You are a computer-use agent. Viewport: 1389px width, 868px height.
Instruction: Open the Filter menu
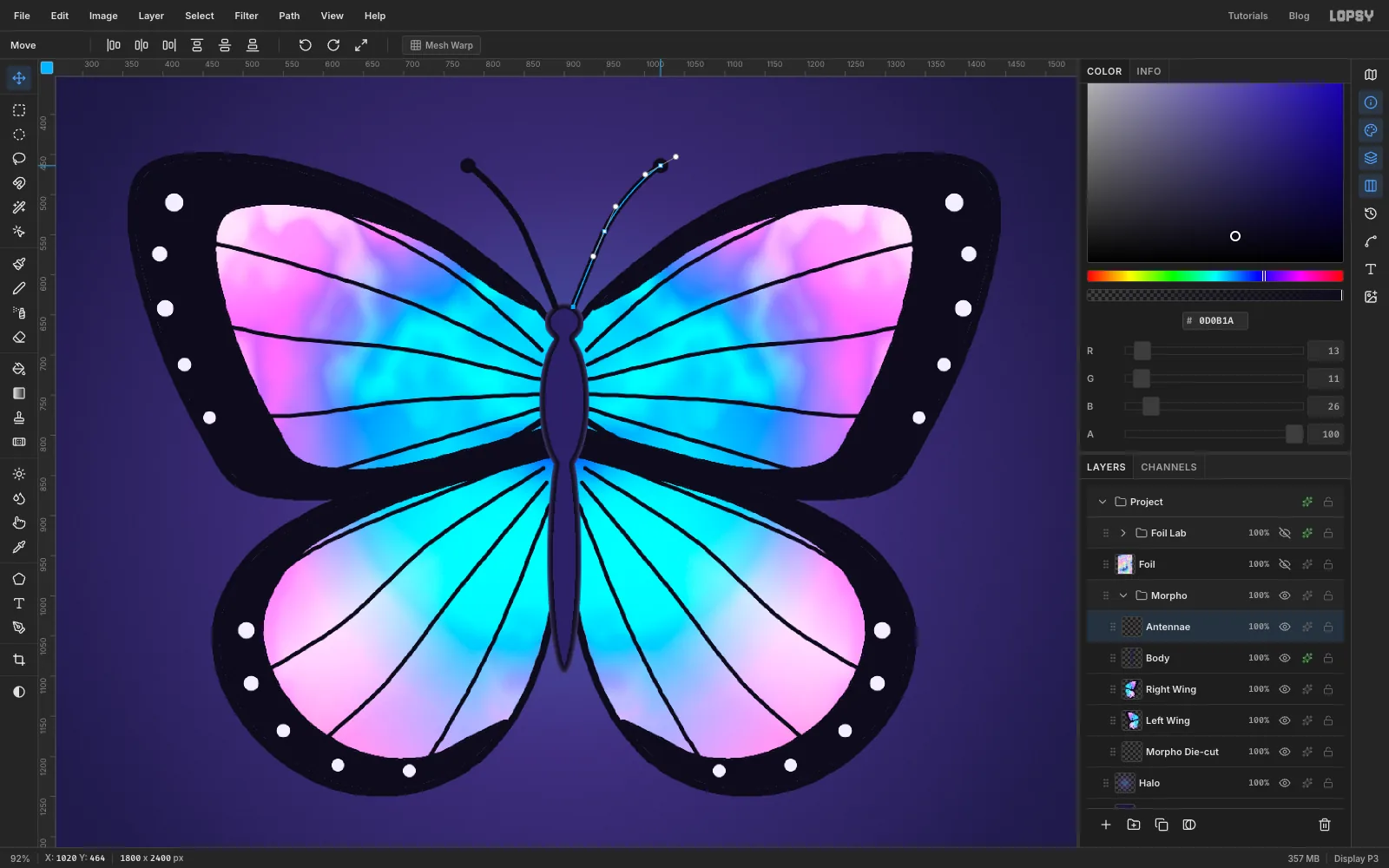(247, 16)
